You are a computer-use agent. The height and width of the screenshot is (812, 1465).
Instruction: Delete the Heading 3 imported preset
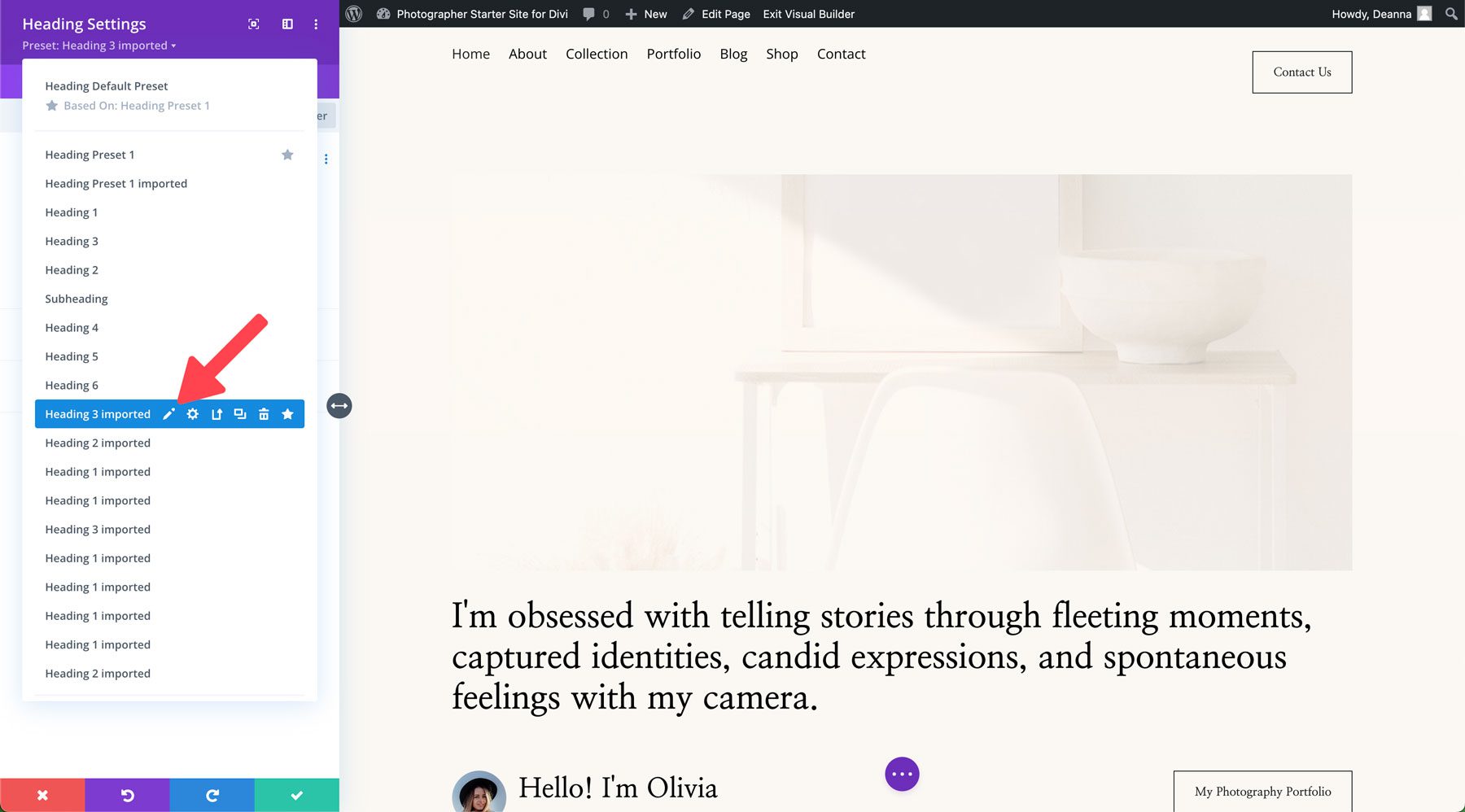coord(264,413)
